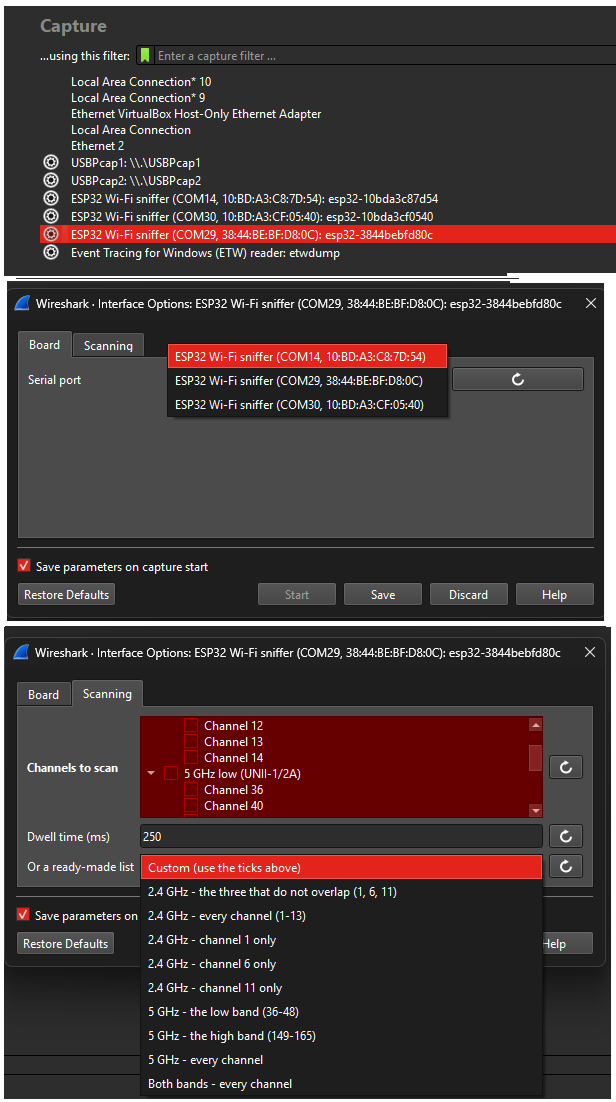This screenshot has height=1102, width=616.
Task: Choose COM29 38:44:BE:BF:D8:0C serial port option
Action: pyautogui.click(x=307, y=380)
